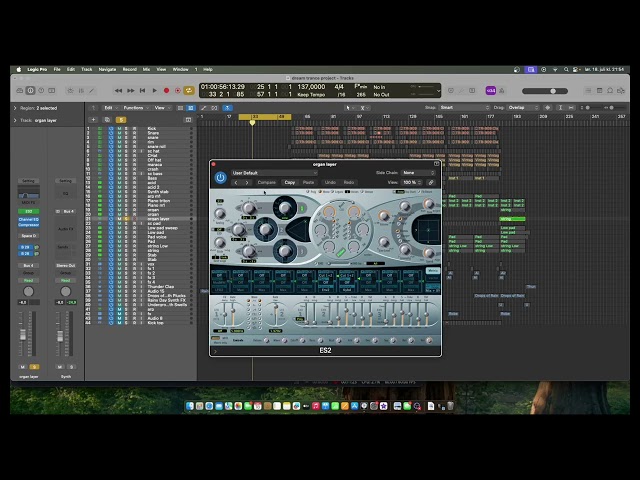
Task: Click the Rewind transport button
Action: [x=118, y=91]
